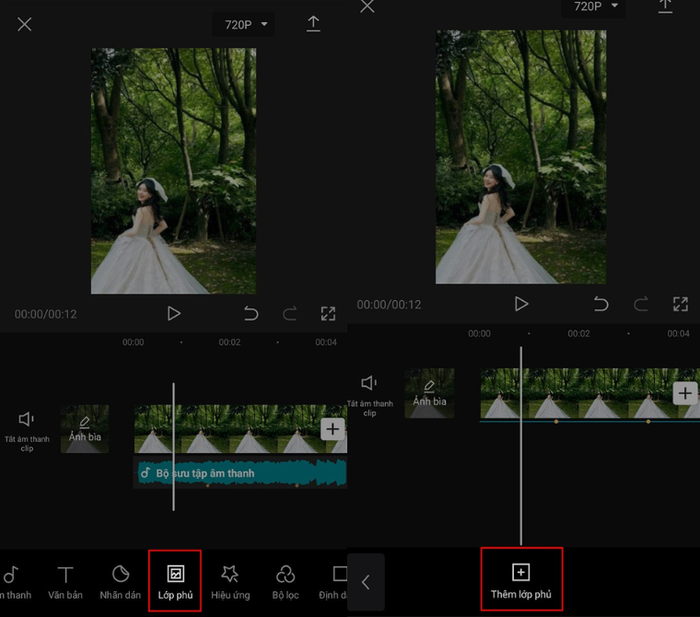
Task: Undo the last edit in the left screen
Action: coord(251,314)
